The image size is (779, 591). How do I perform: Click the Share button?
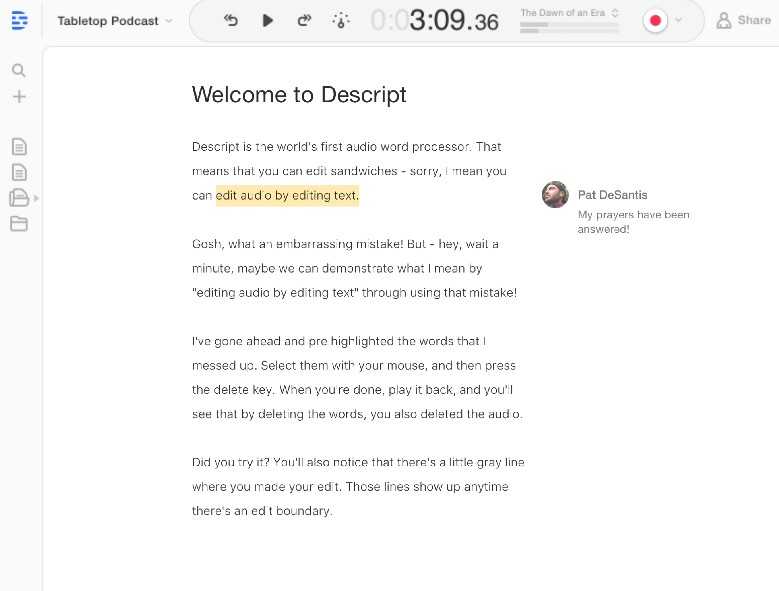[744, 20]
